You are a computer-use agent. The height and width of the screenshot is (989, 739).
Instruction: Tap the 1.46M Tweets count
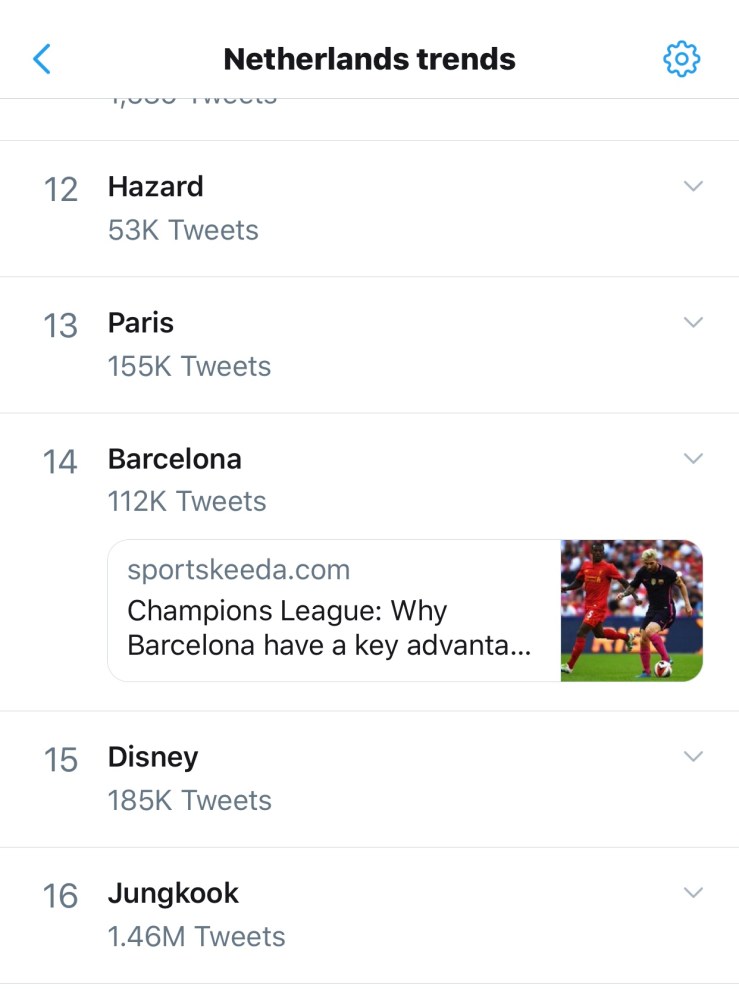pos(196,937)
